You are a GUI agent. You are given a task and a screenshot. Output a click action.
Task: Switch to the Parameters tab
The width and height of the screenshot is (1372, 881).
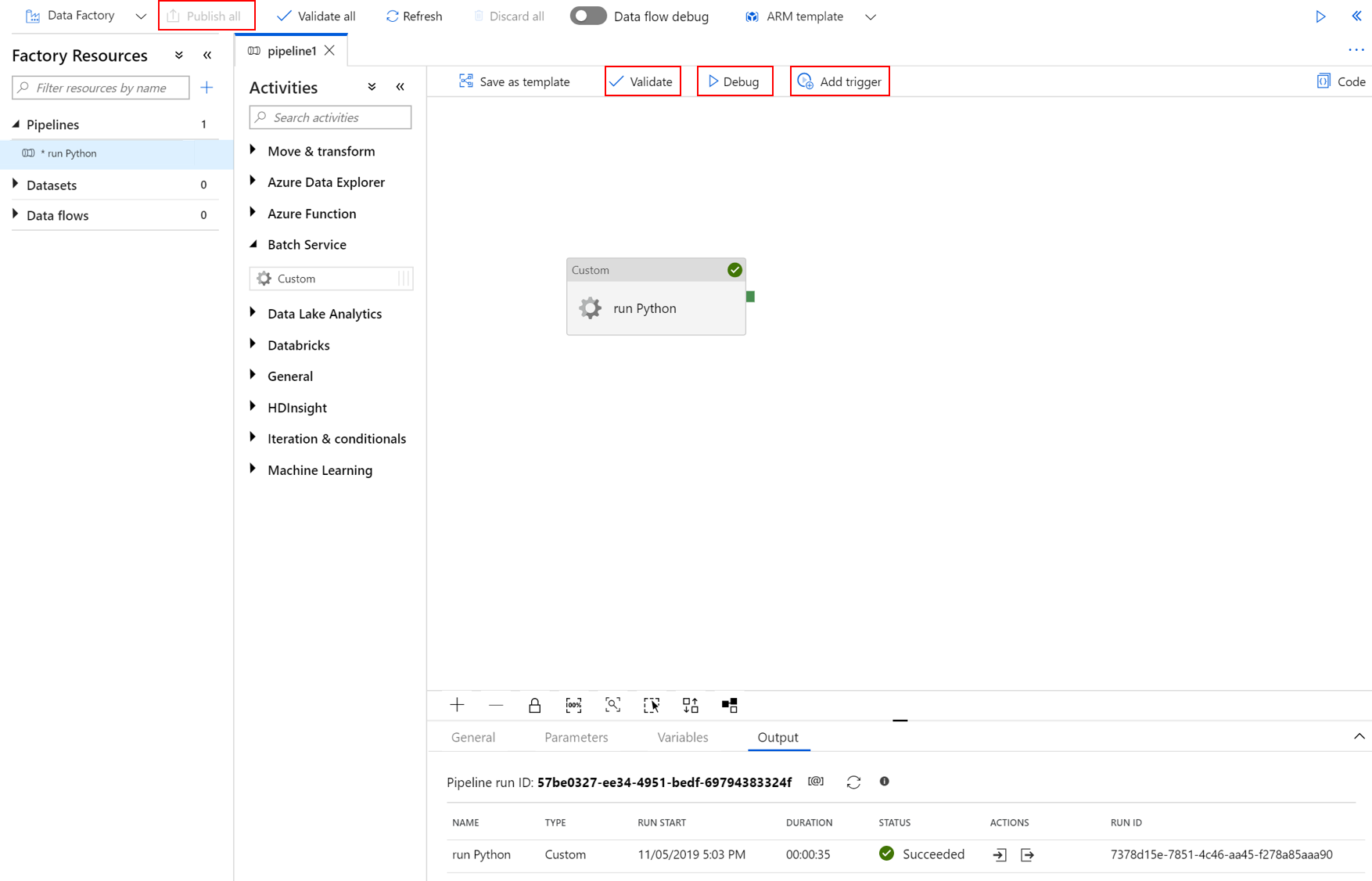click(576, 737)
